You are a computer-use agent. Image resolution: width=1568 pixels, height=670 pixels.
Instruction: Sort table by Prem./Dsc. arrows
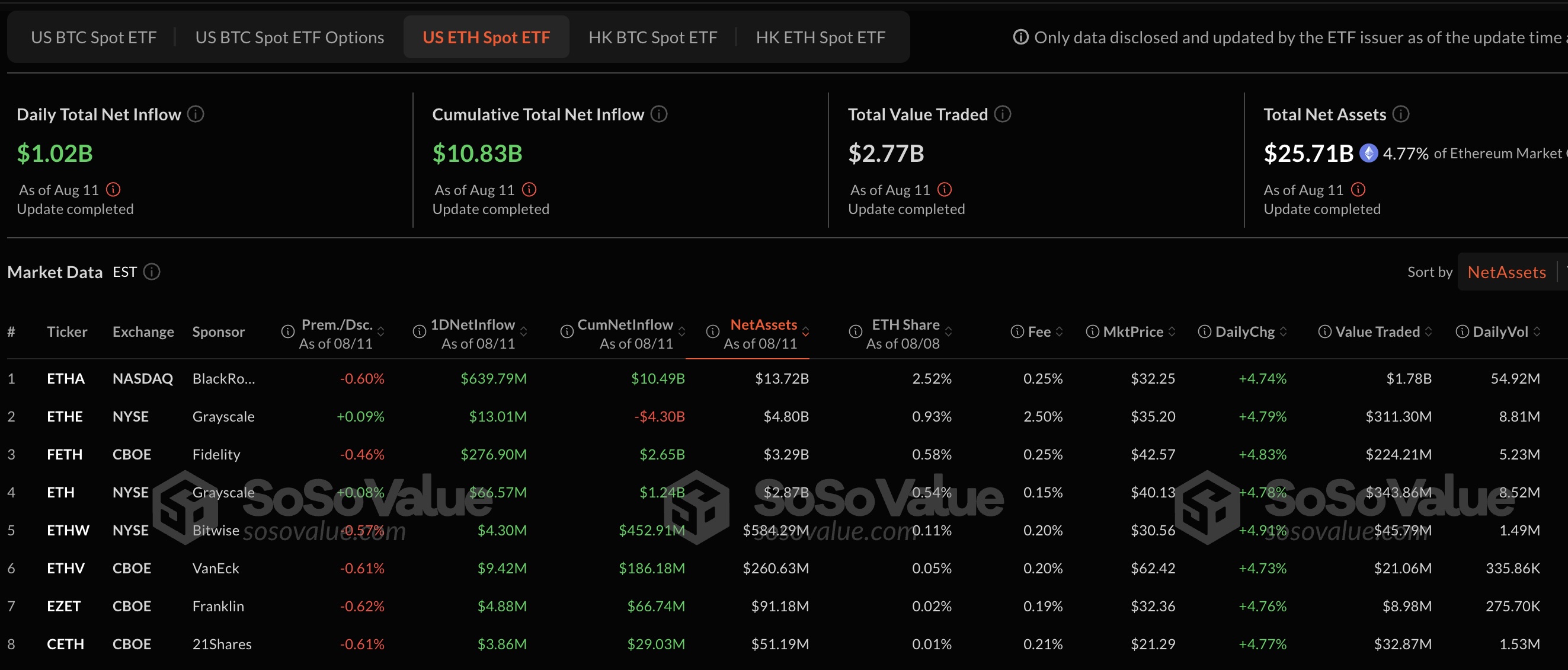tap(381, 331)
